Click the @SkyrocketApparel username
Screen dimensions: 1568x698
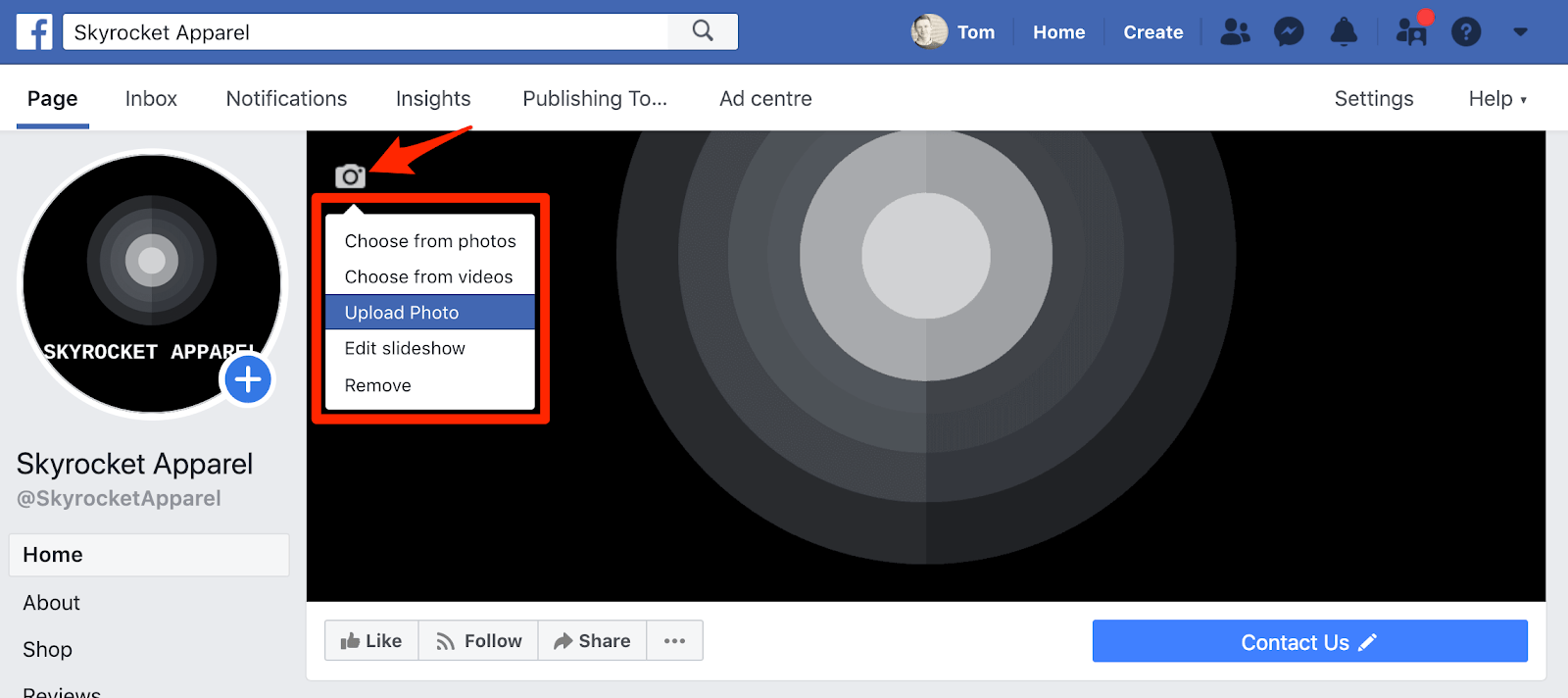[119, 498]
